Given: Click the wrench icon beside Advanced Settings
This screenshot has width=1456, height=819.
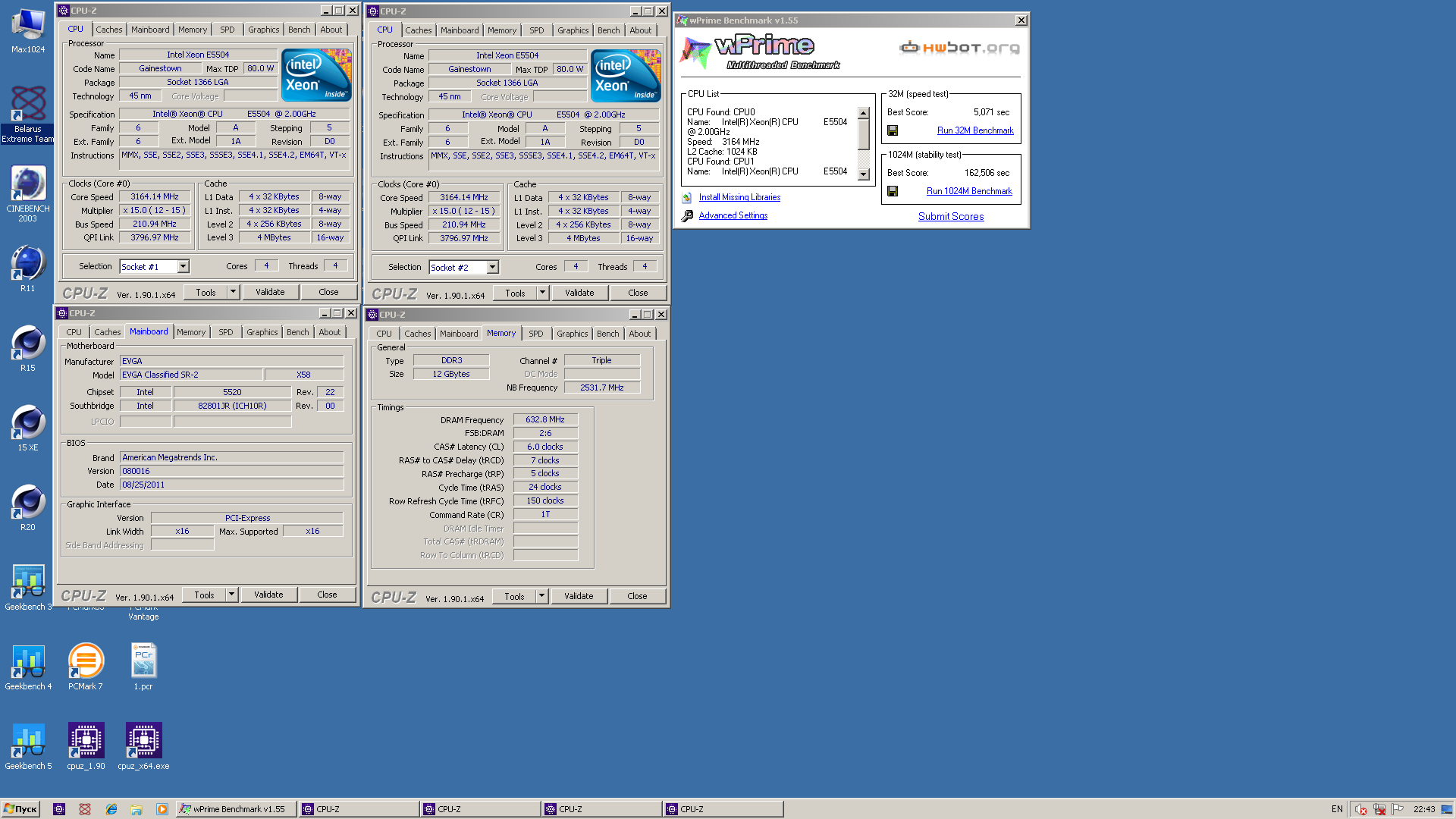Looking at the screenshot, I should (687, 215).
